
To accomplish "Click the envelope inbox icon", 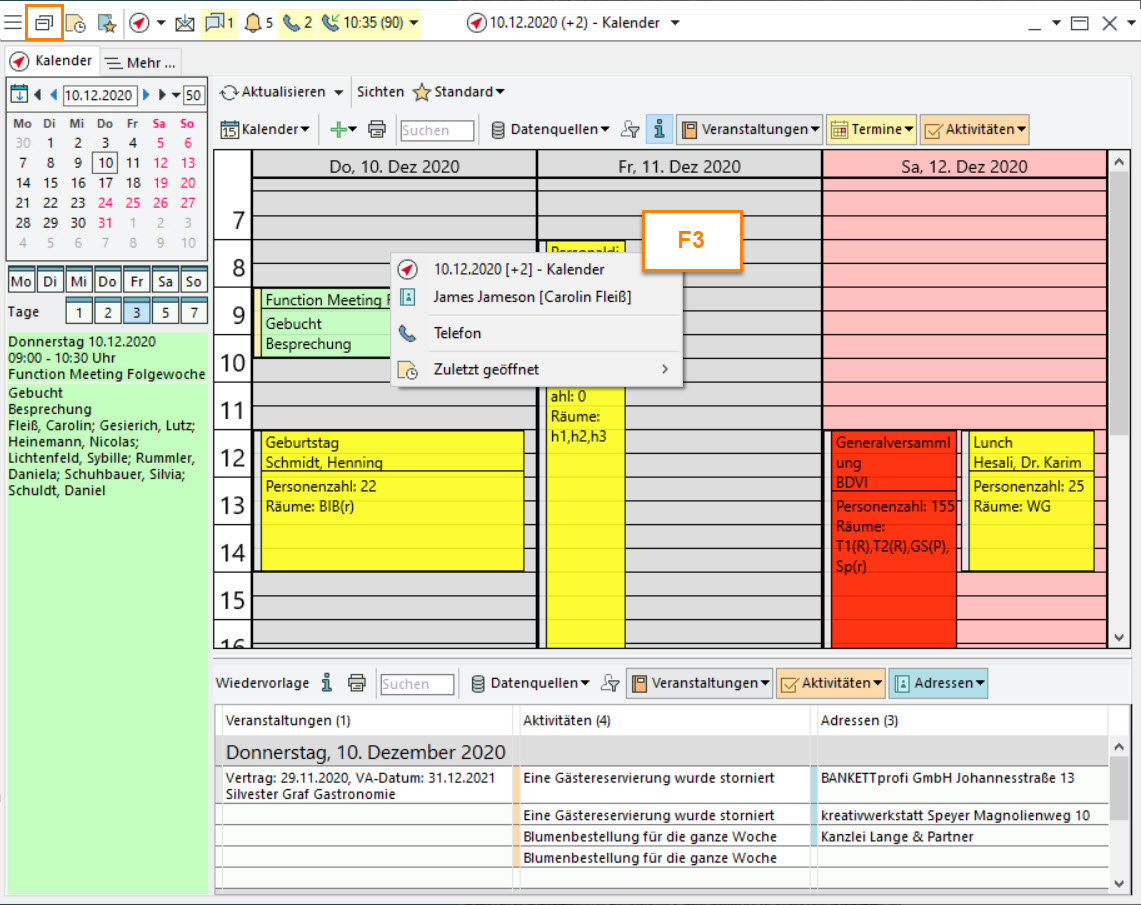I will [x=184, y=22].
